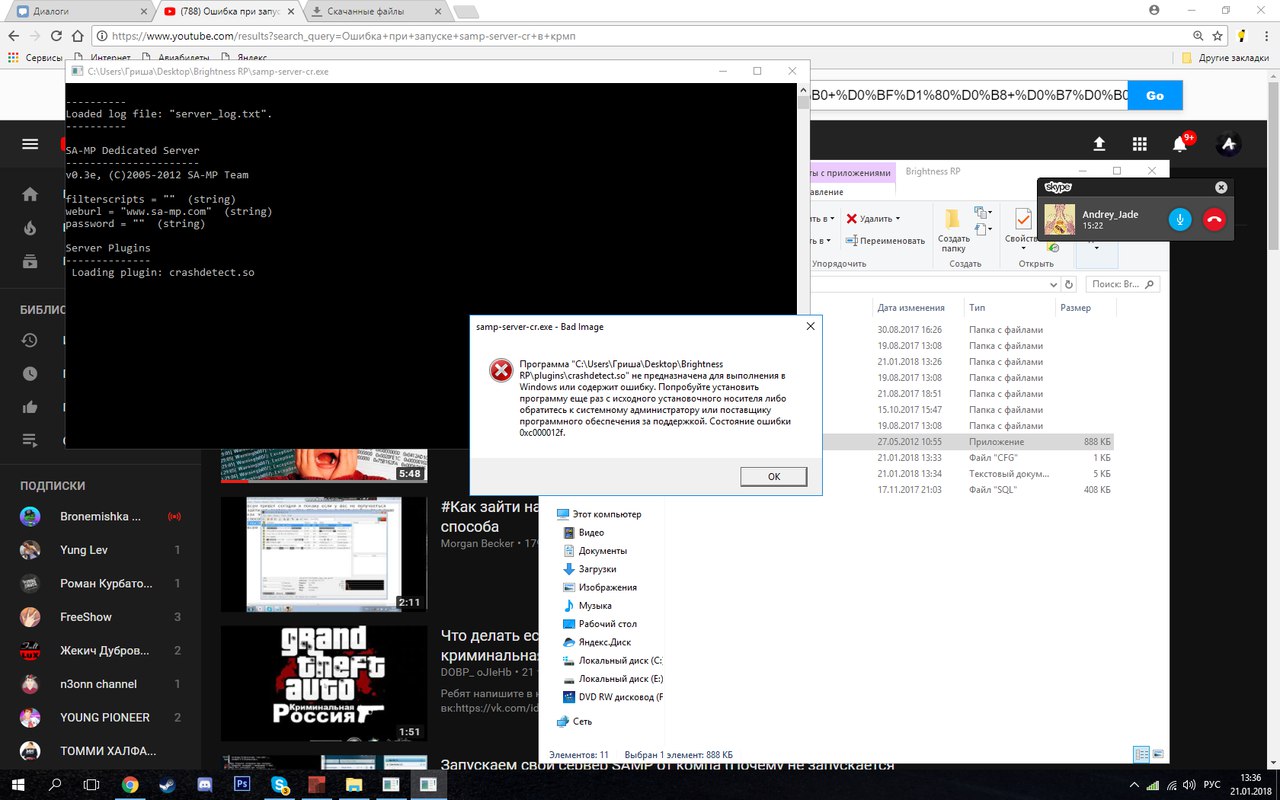
Task: Click Chrome back navigation arrow
Action: (14, 35)
